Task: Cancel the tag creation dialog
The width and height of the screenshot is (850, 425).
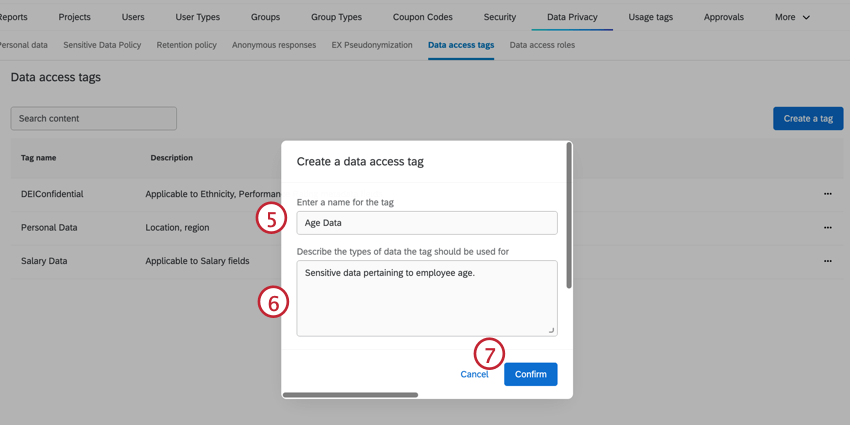Action: coord(474,374)
